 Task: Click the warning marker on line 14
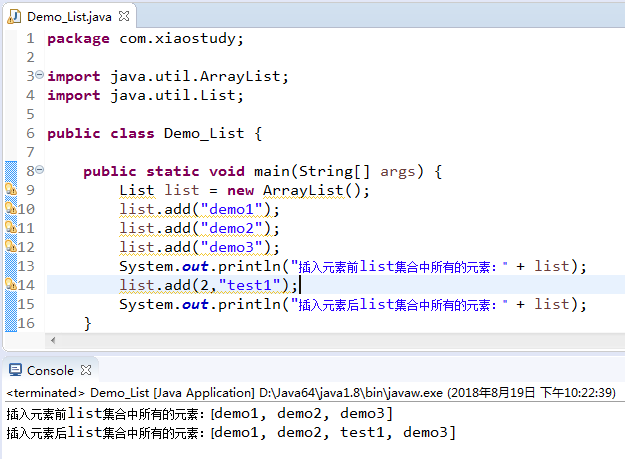(x=11, y=284)
